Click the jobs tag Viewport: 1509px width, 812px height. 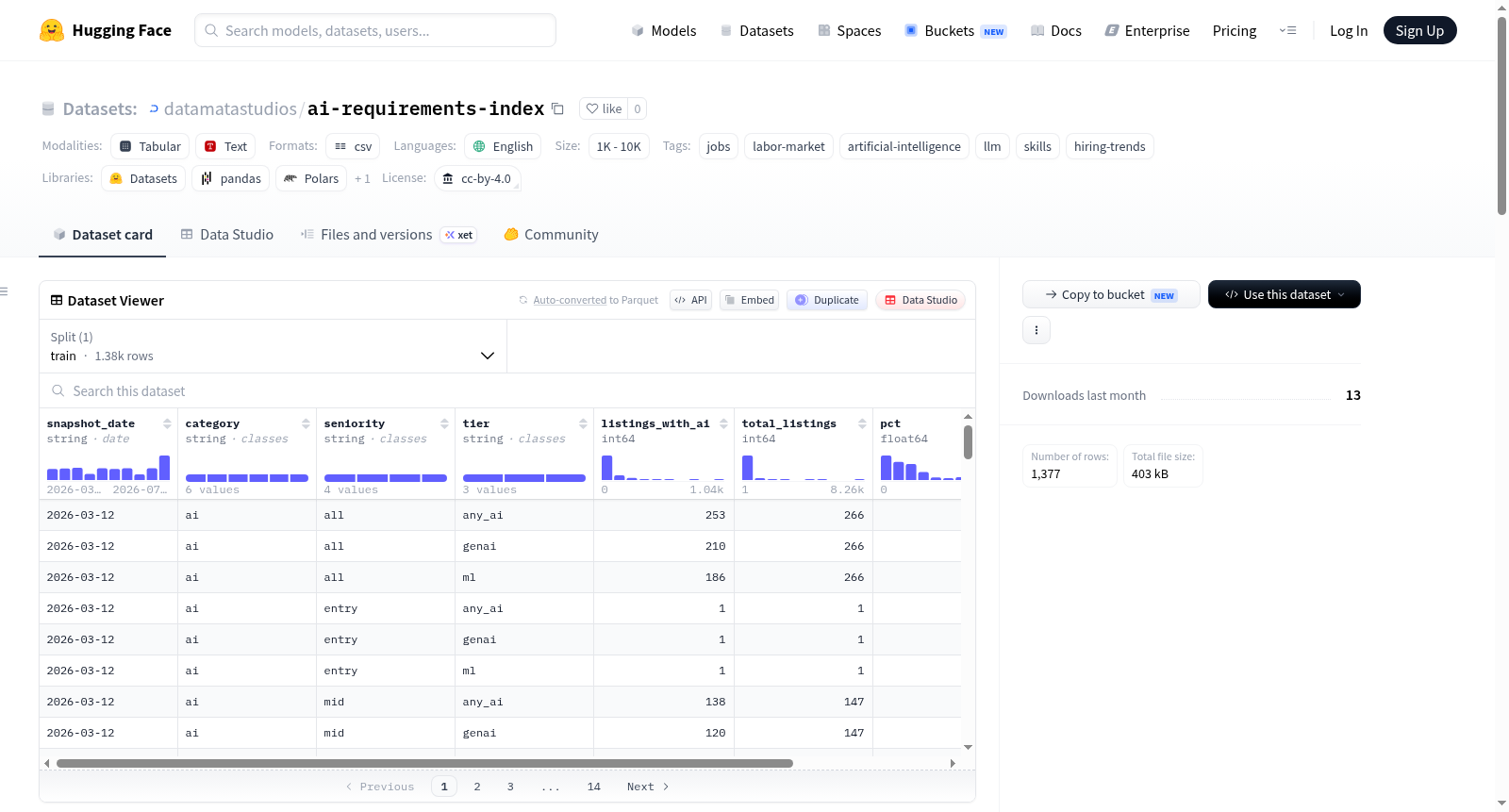click(719, 146)
